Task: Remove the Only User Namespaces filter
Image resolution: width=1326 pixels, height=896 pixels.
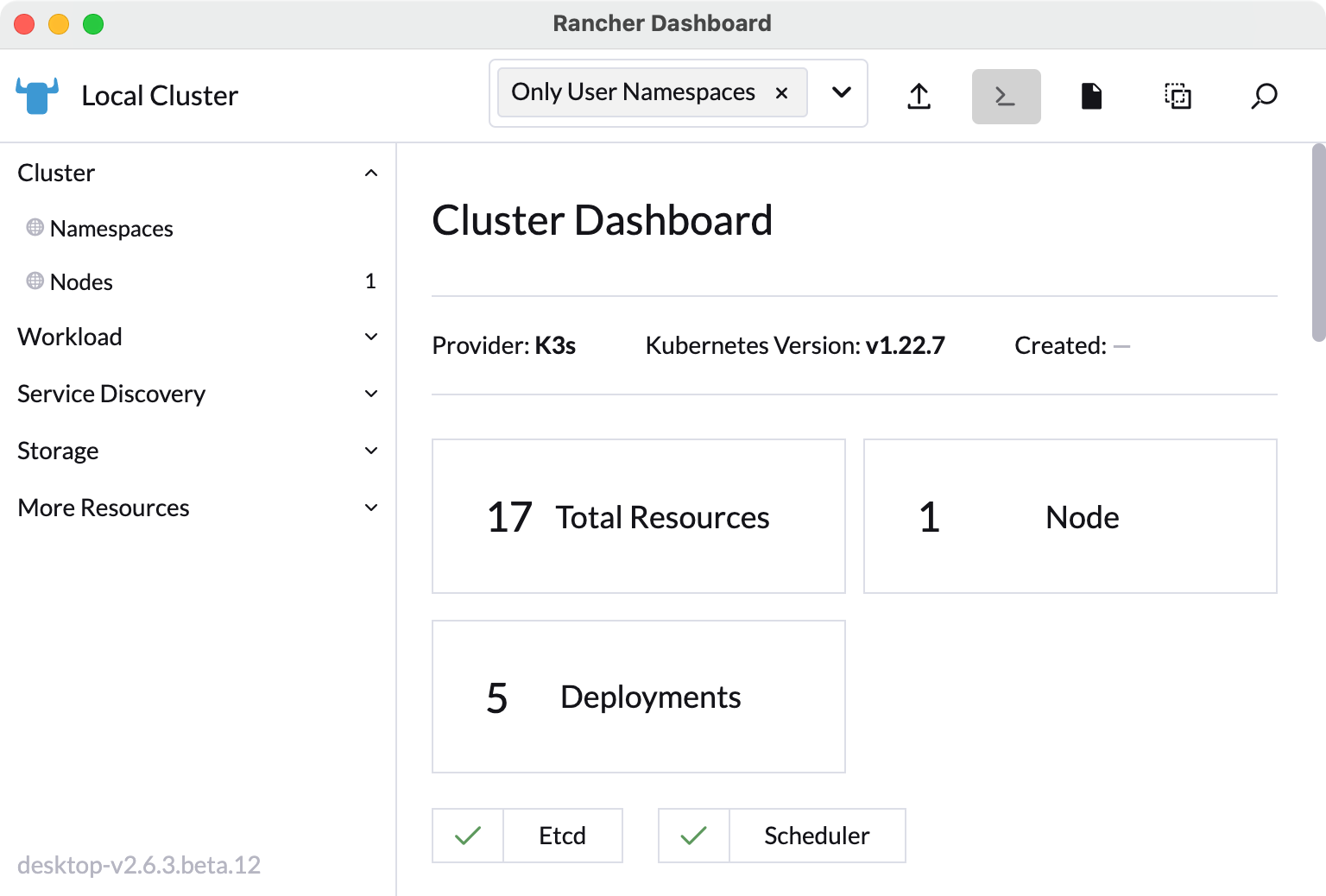Action: tap(781, 93)
